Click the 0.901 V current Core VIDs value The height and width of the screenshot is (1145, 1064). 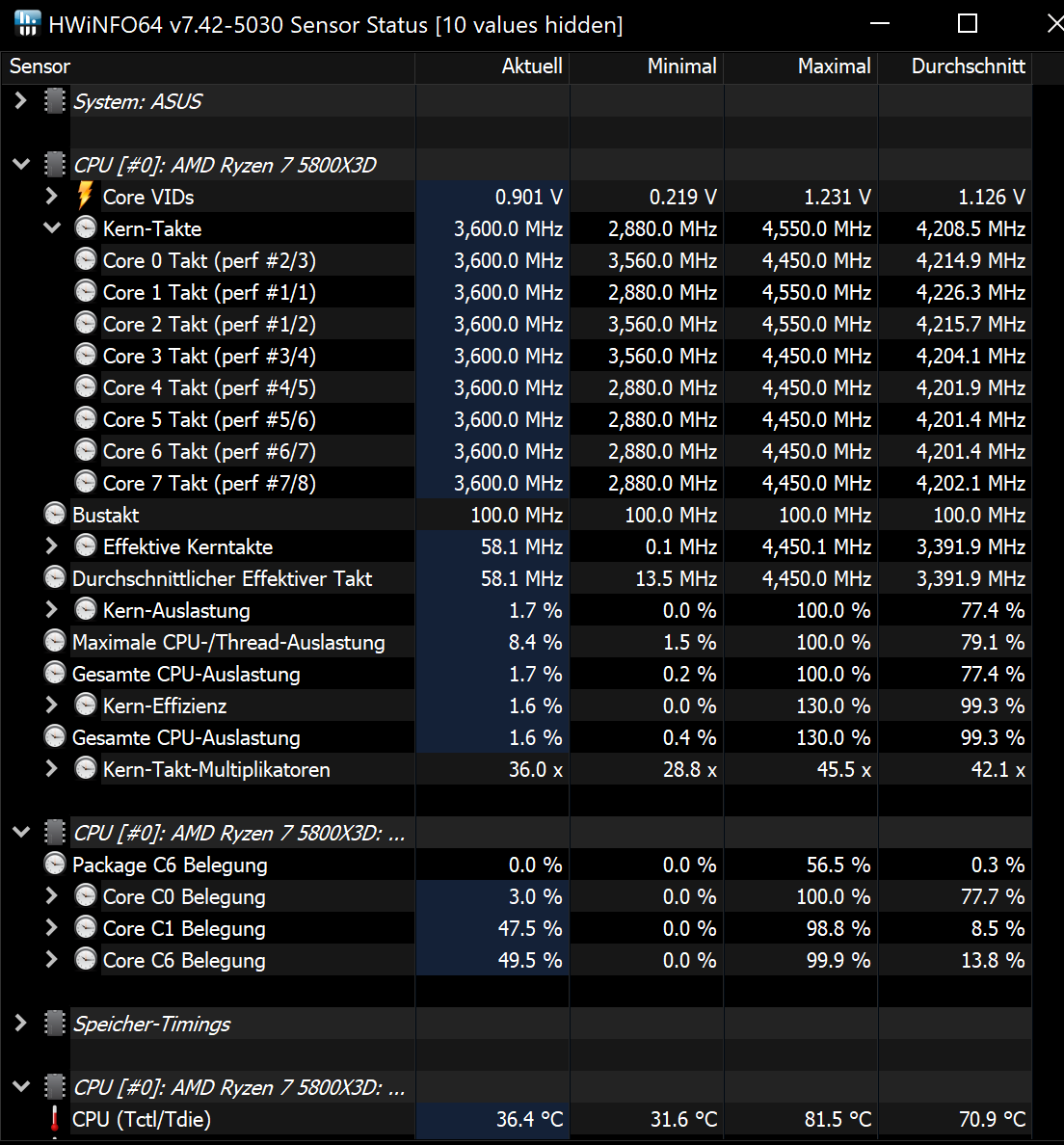[529, 197]
